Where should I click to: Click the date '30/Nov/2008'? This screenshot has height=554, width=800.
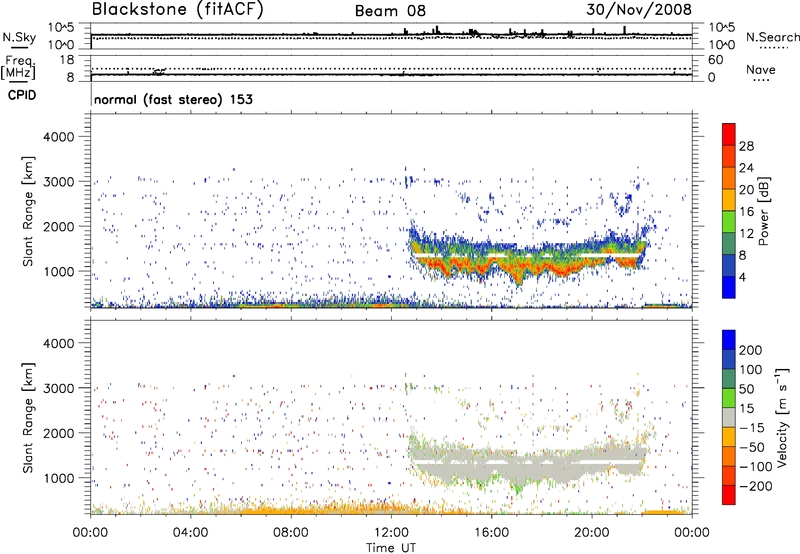639,9
